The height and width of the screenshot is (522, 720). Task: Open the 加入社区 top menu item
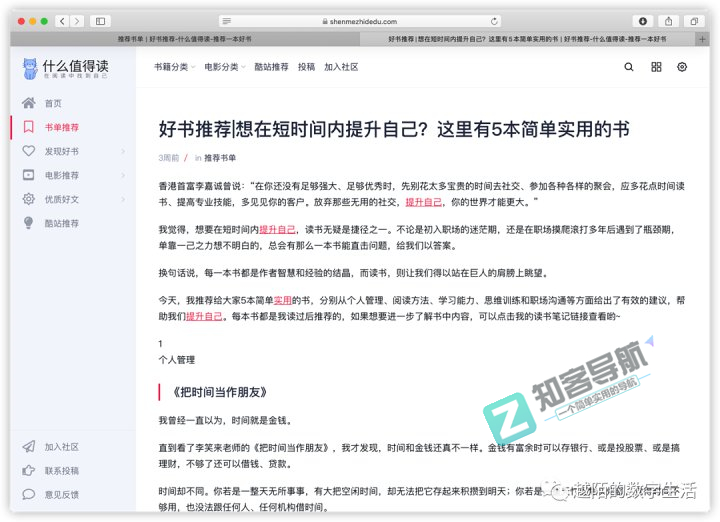pos(341,67)
